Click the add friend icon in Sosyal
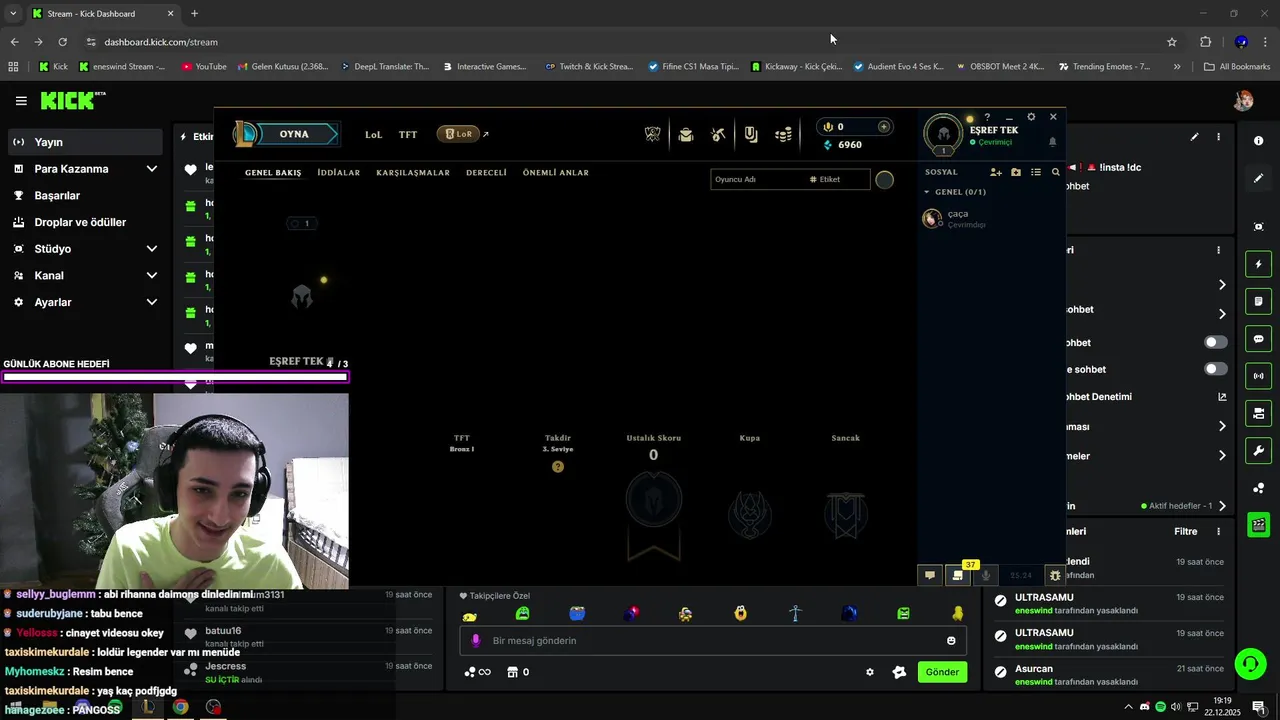 996,172
